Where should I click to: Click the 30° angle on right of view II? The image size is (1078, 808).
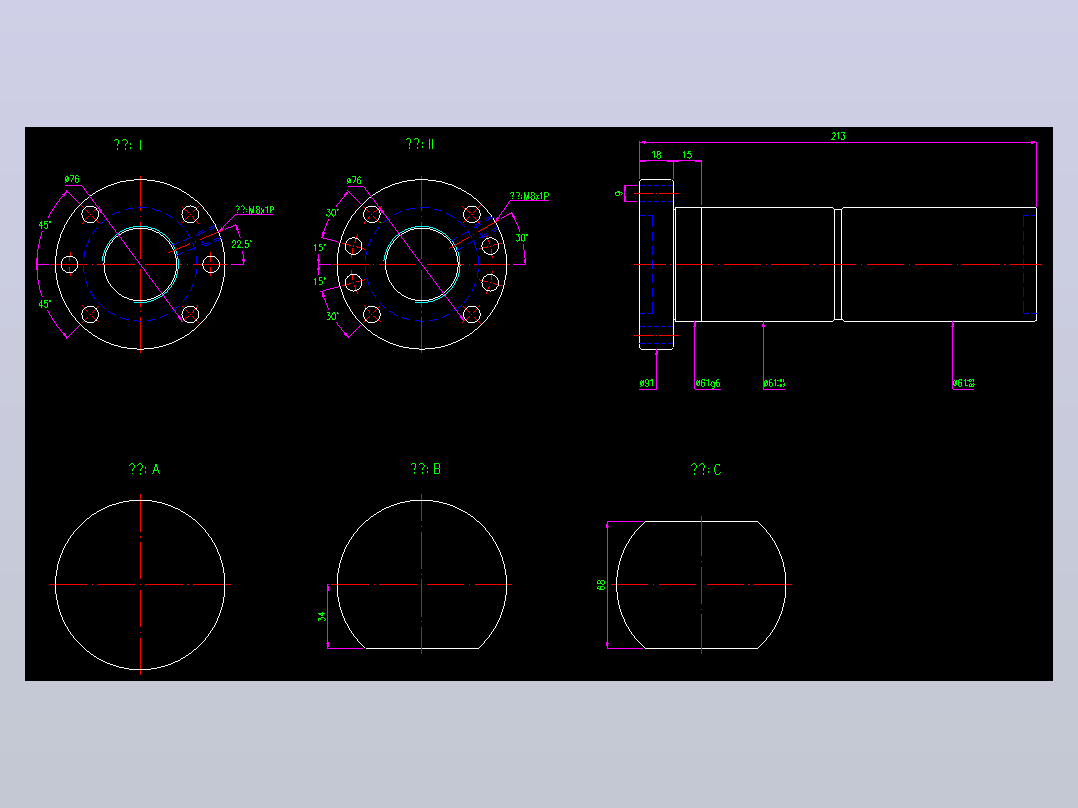522,238
